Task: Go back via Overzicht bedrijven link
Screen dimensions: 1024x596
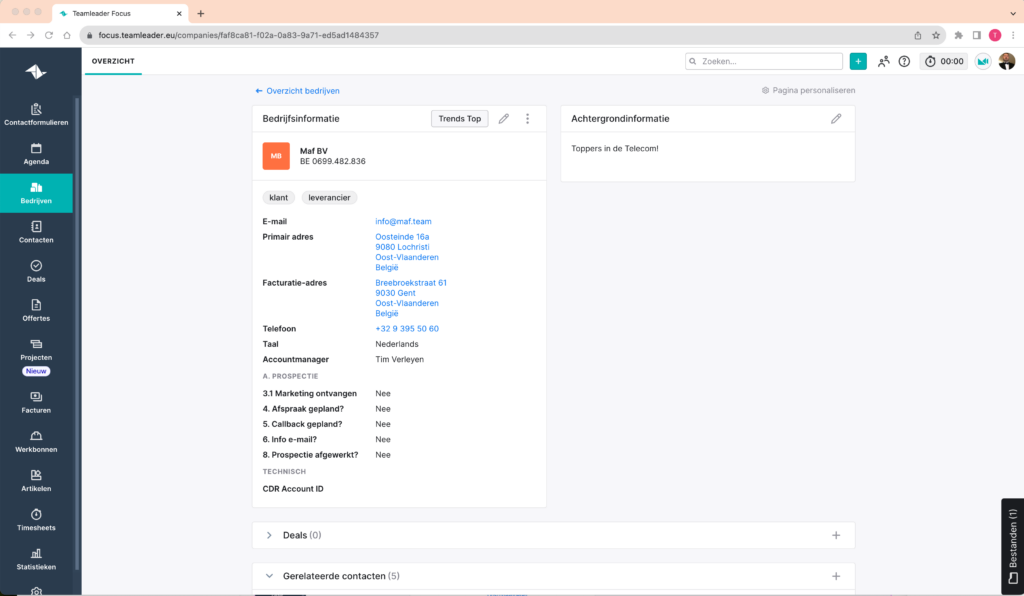Action: coord(297,91)
